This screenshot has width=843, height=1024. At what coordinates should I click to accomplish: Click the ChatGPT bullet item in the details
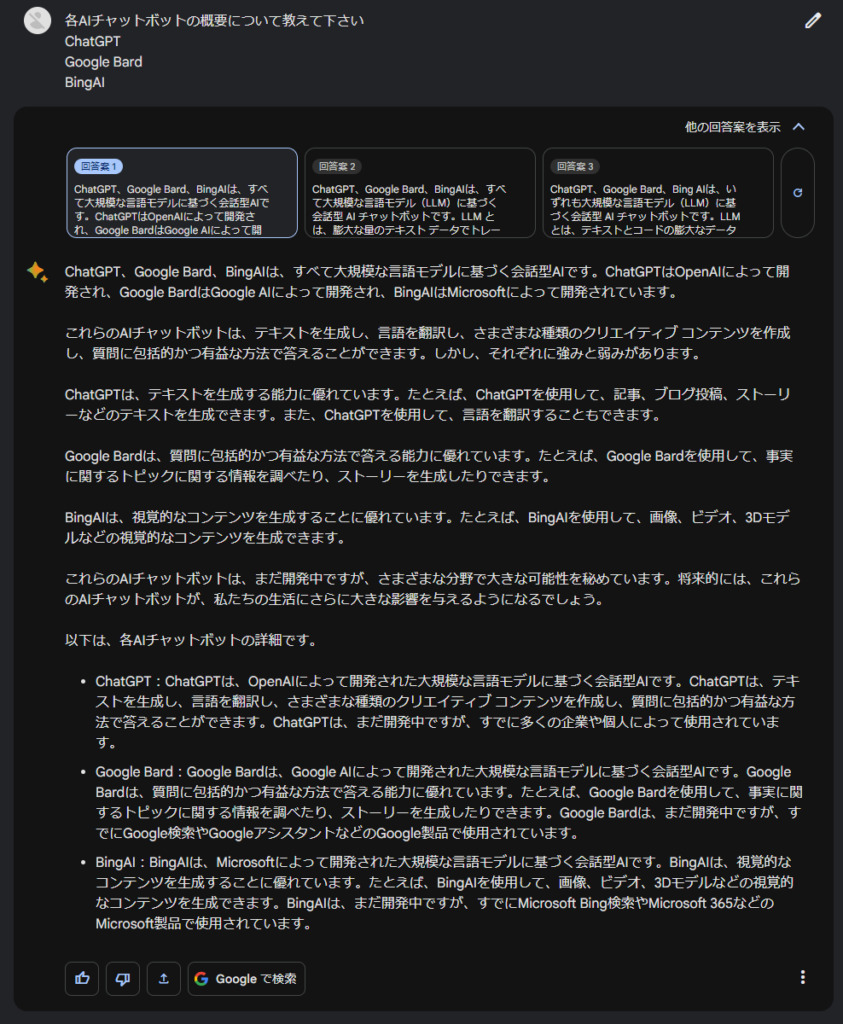coord(447,711)
